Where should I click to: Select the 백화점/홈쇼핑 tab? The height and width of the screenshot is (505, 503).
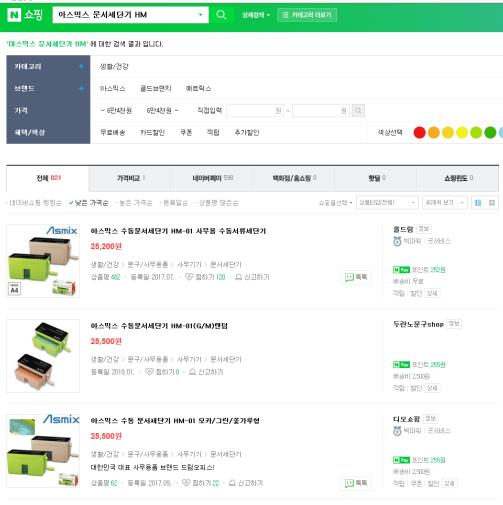[294, 178]
